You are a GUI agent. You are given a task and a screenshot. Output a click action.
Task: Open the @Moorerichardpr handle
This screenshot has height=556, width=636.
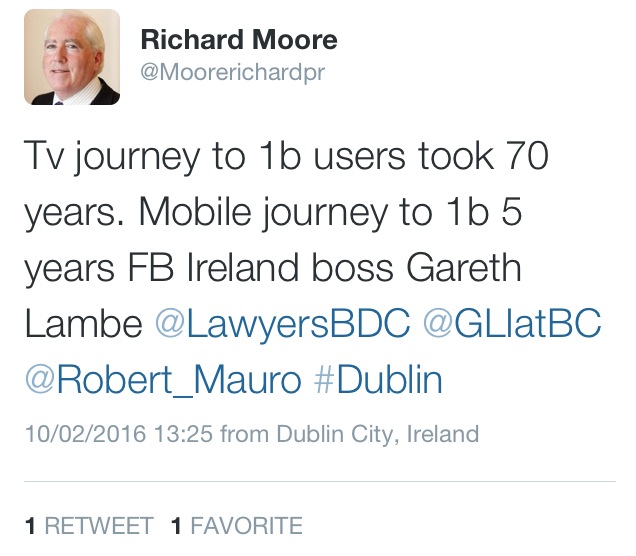[232, 74]
